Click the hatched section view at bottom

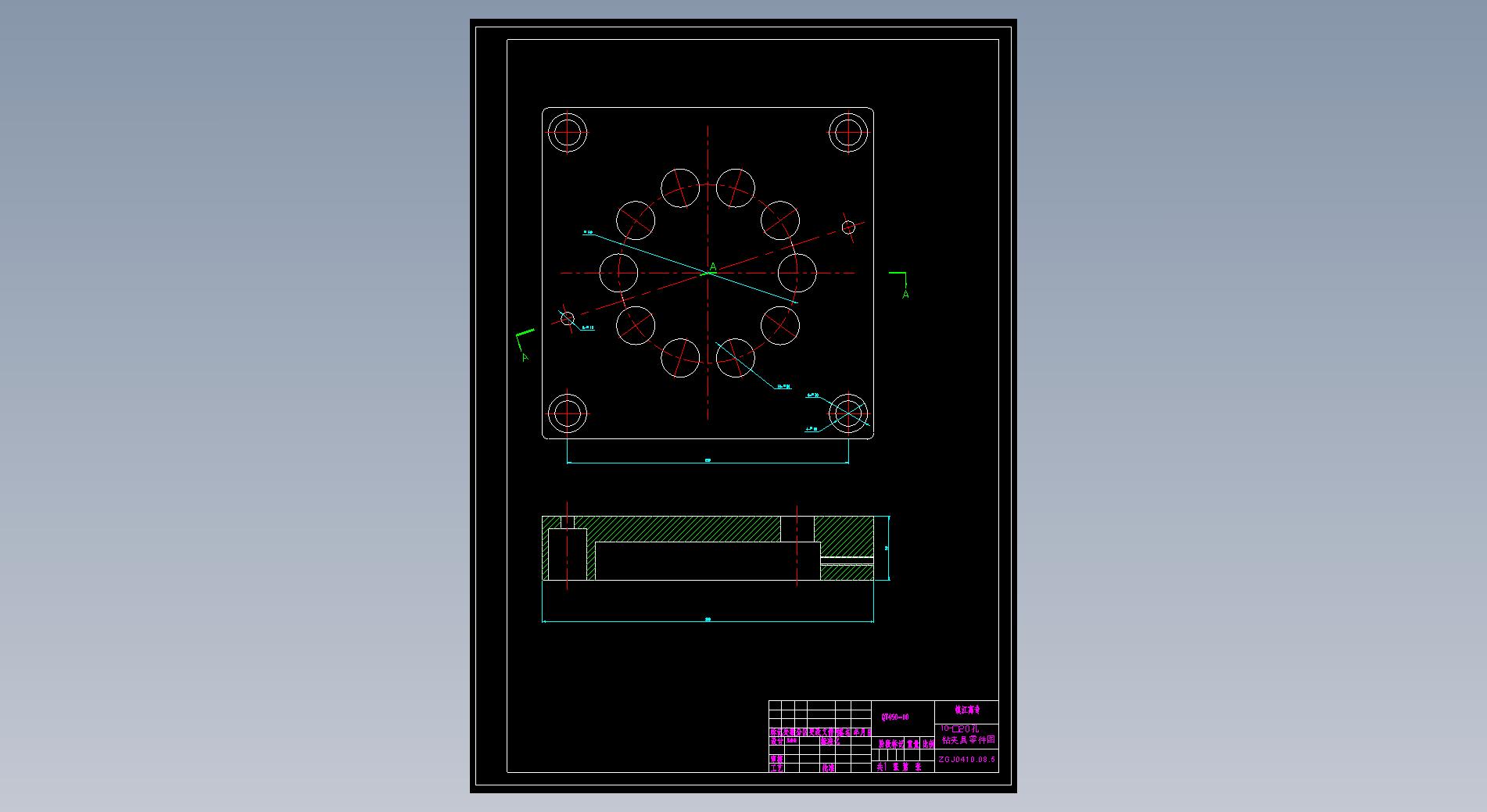(x=708, y=548)
